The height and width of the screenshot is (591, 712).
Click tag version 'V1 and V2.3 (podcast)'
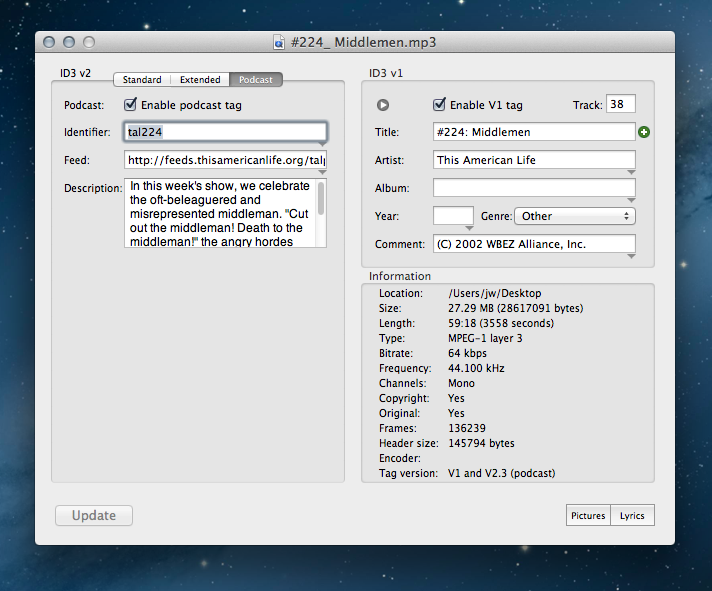501,473
